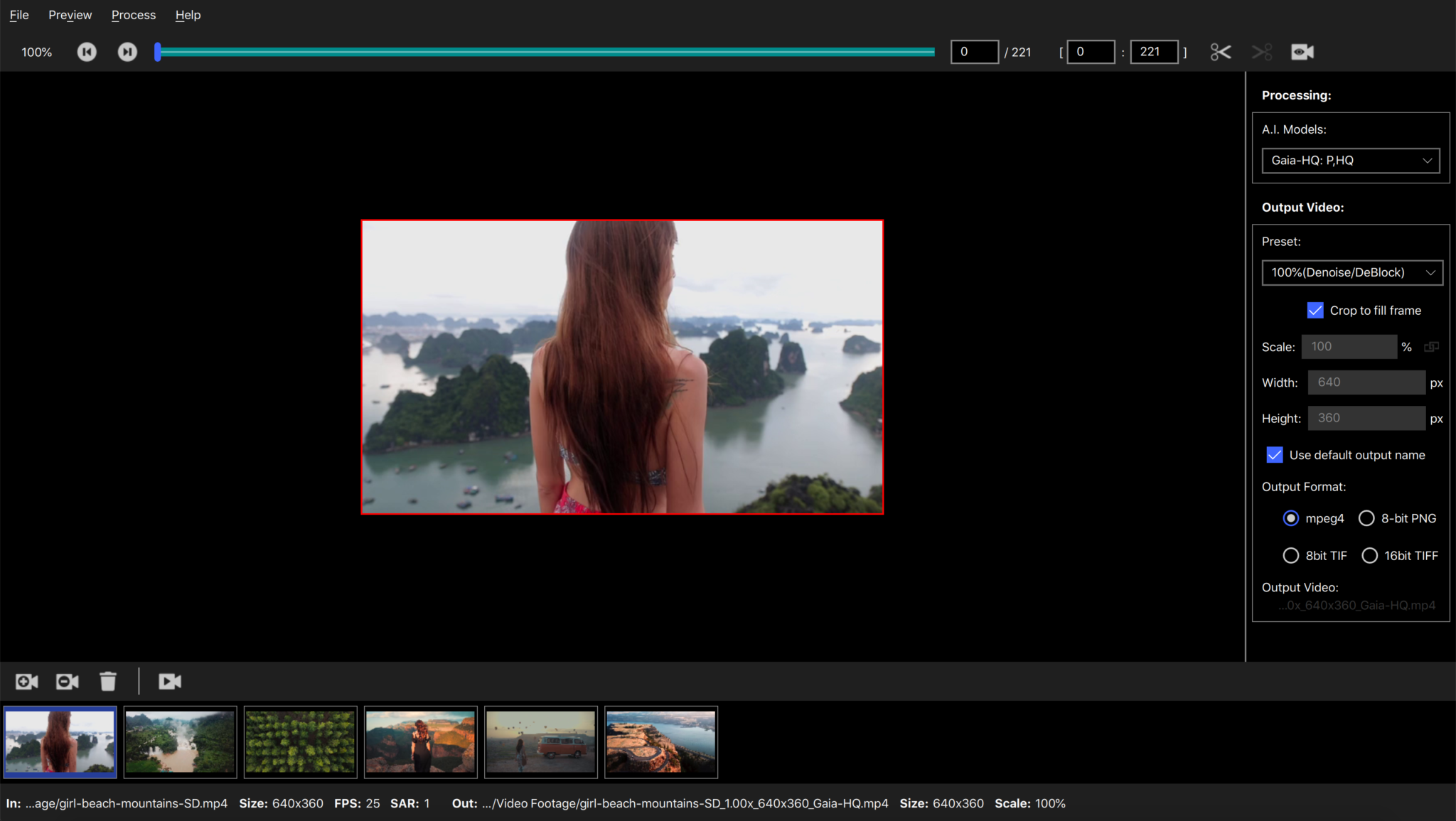Click the add video camera icon
The image size is (1456, 821).
(27, 682)
